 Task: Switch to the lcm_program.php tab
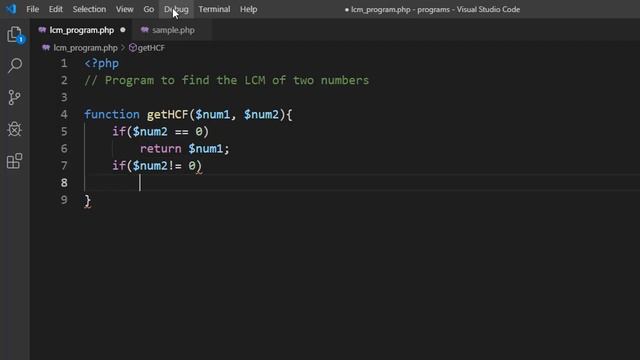tap(82, 30)
